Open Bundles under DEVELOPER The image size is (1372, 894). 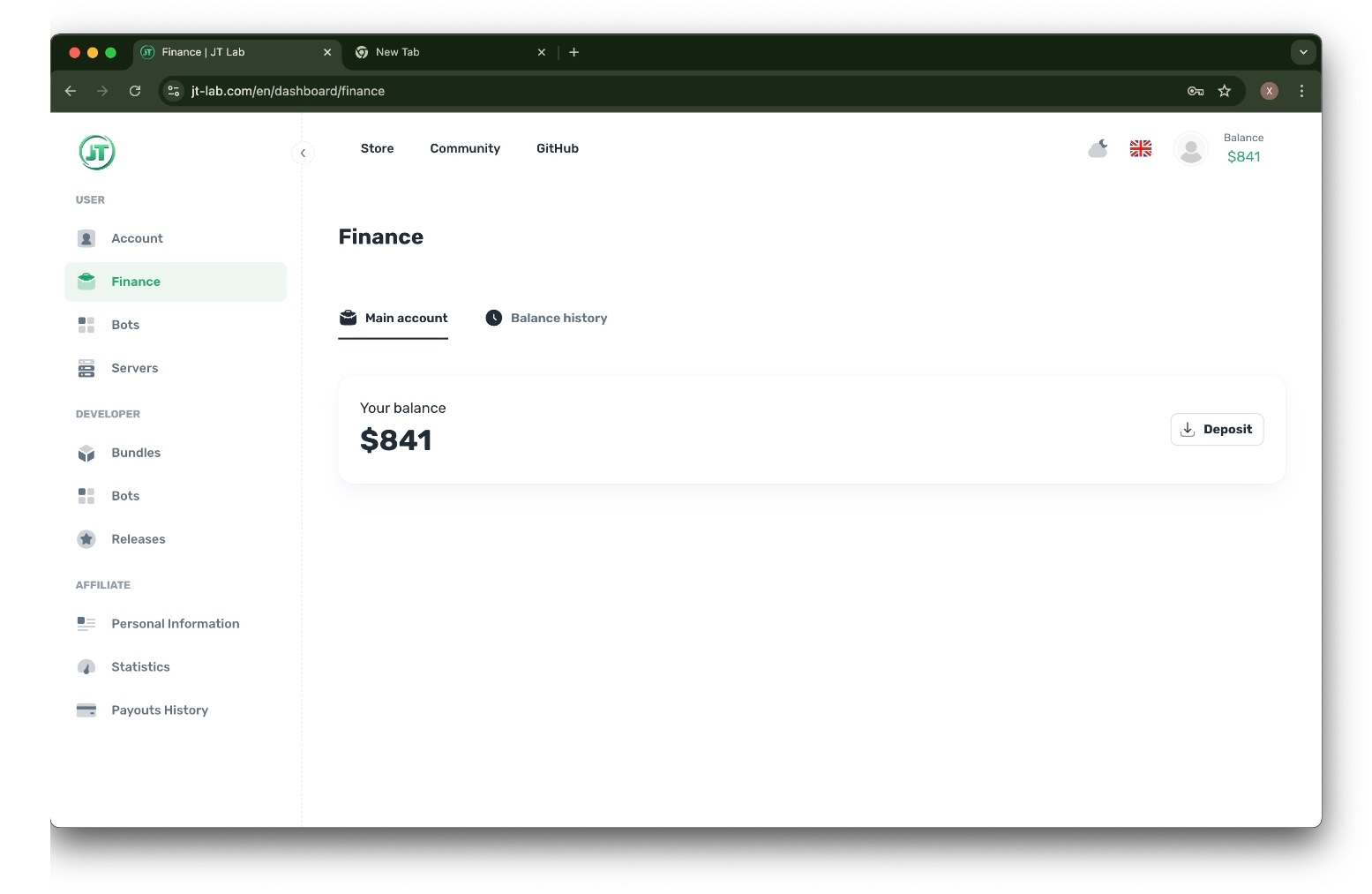[x=176, y=453]
